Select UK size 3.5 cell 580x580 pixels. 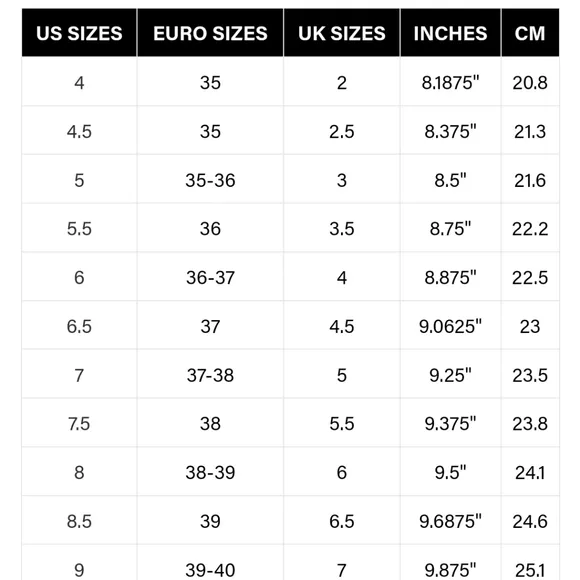342,228
